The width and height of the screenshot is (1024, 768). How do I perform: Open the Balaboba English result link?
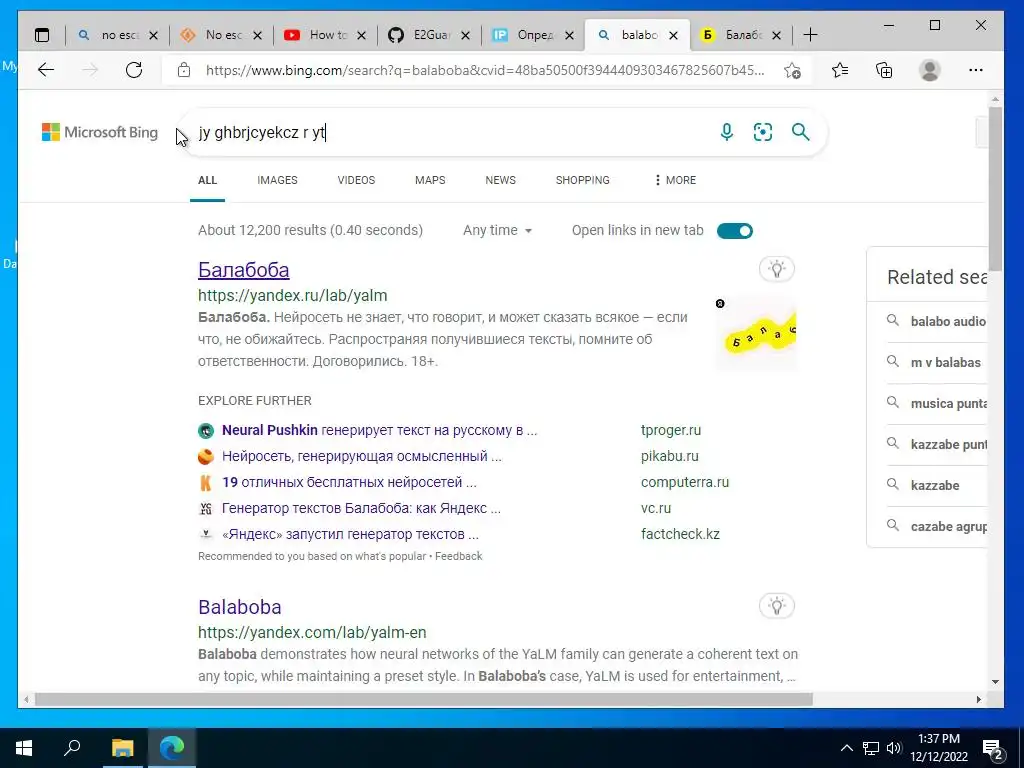click(240, 607)
